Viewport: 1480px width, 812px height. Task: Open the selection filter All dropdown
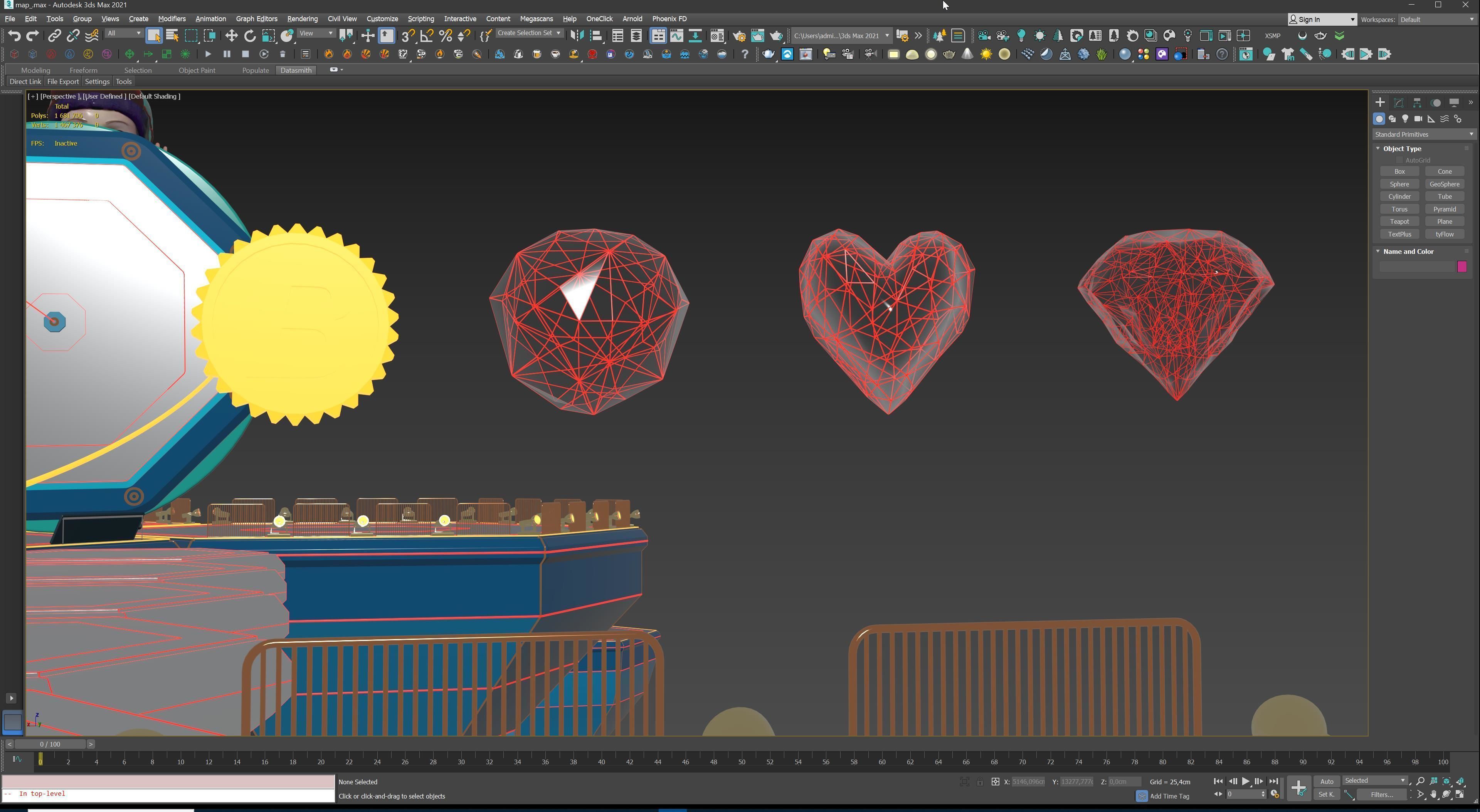coord(124,33)
